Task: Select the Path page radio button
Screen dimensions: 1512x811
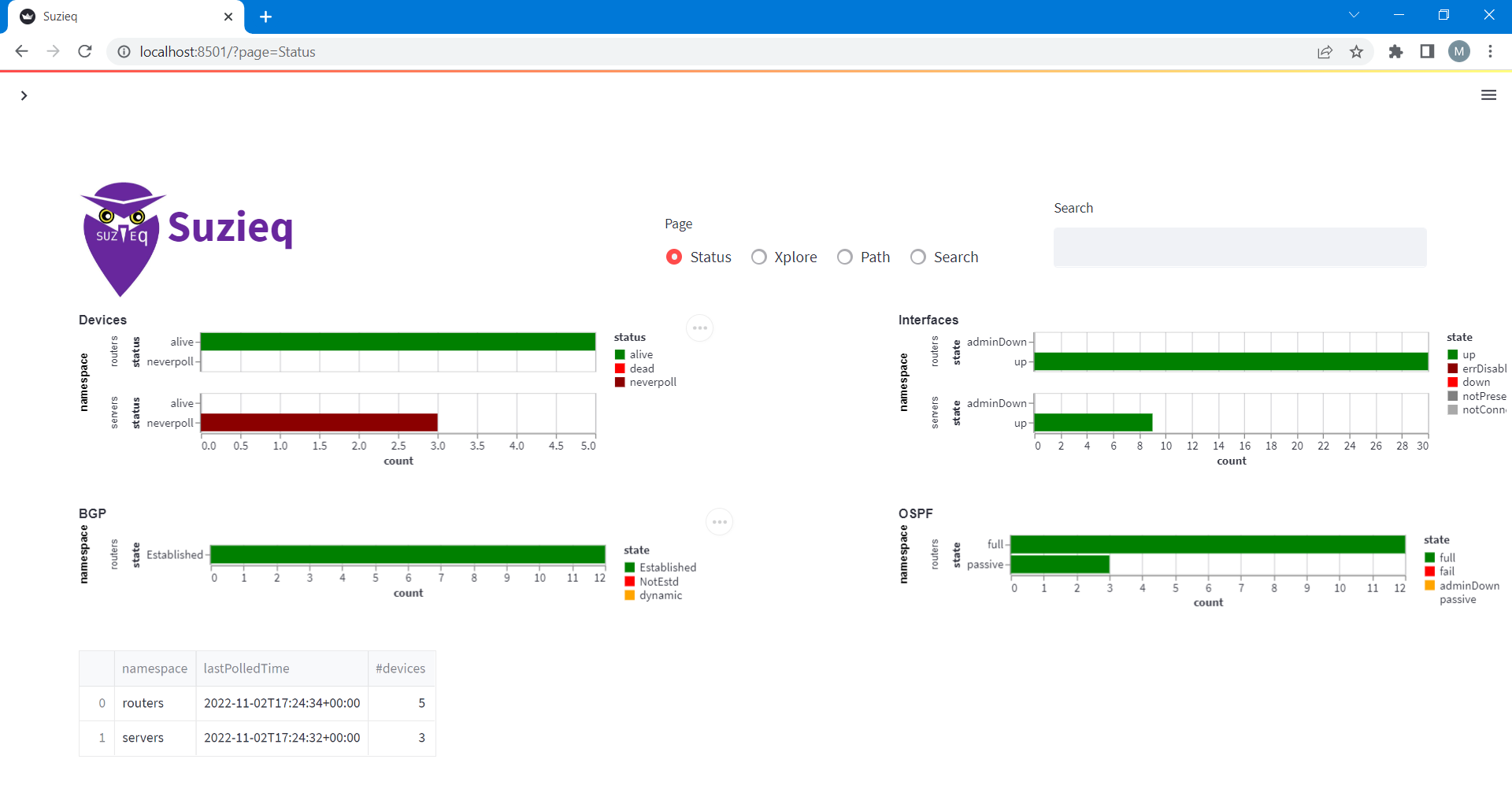Action: coord(844,257)
